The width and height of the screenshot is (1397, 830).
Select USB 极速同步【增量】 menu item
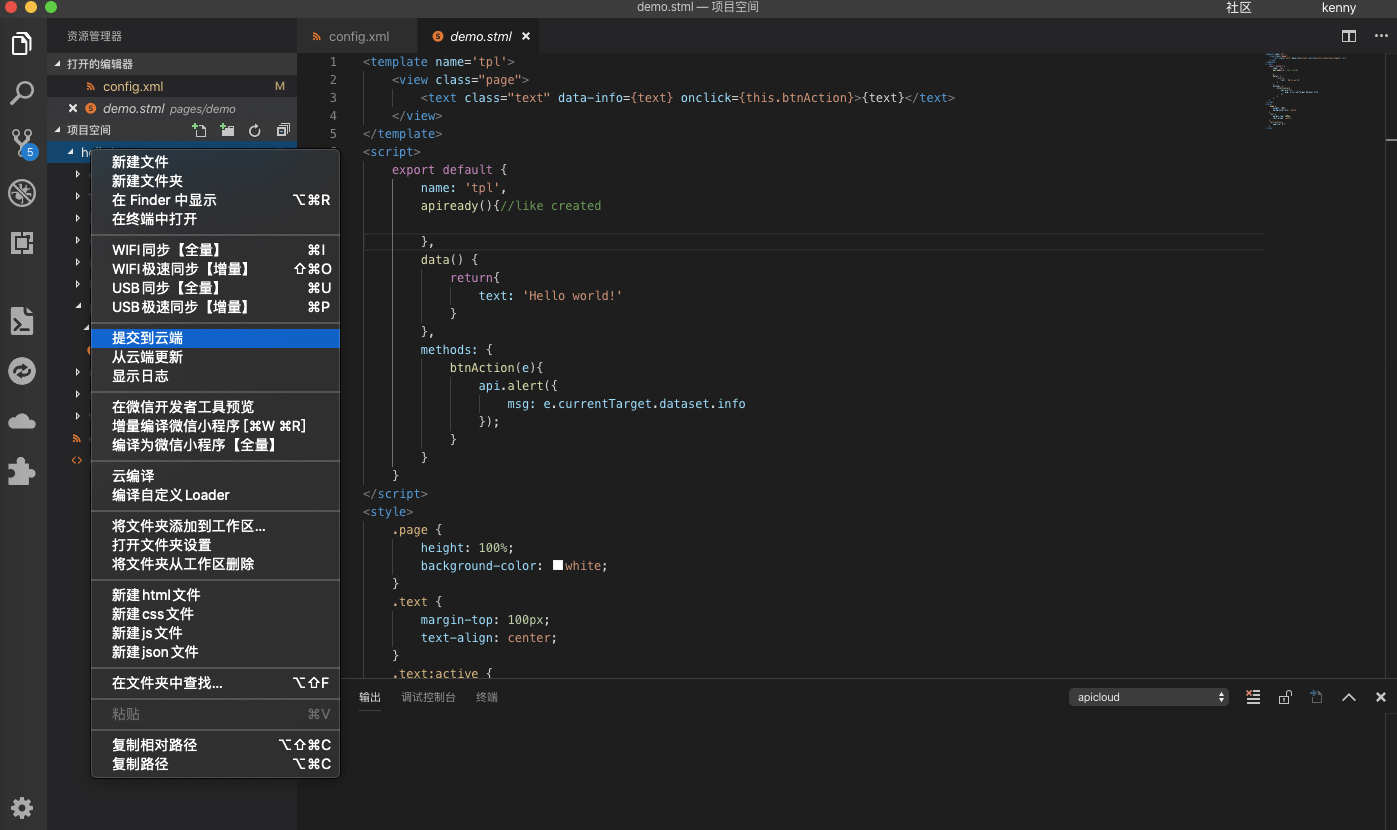tap(215, 307)
